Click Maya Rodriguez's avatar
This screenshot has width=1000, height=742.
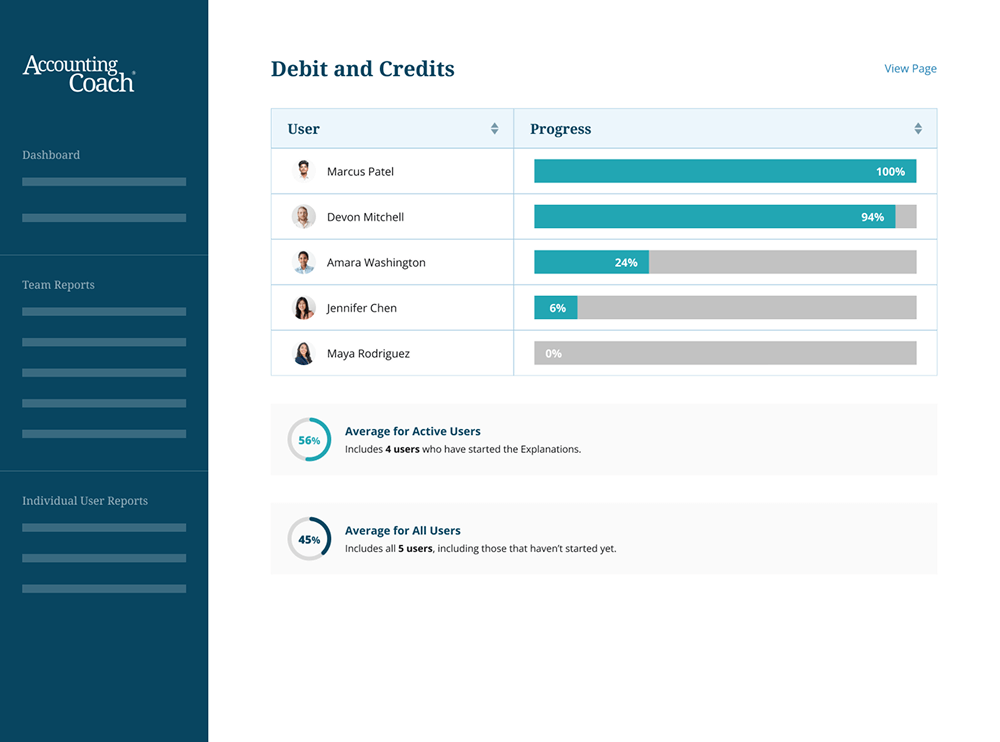point(303,353)
